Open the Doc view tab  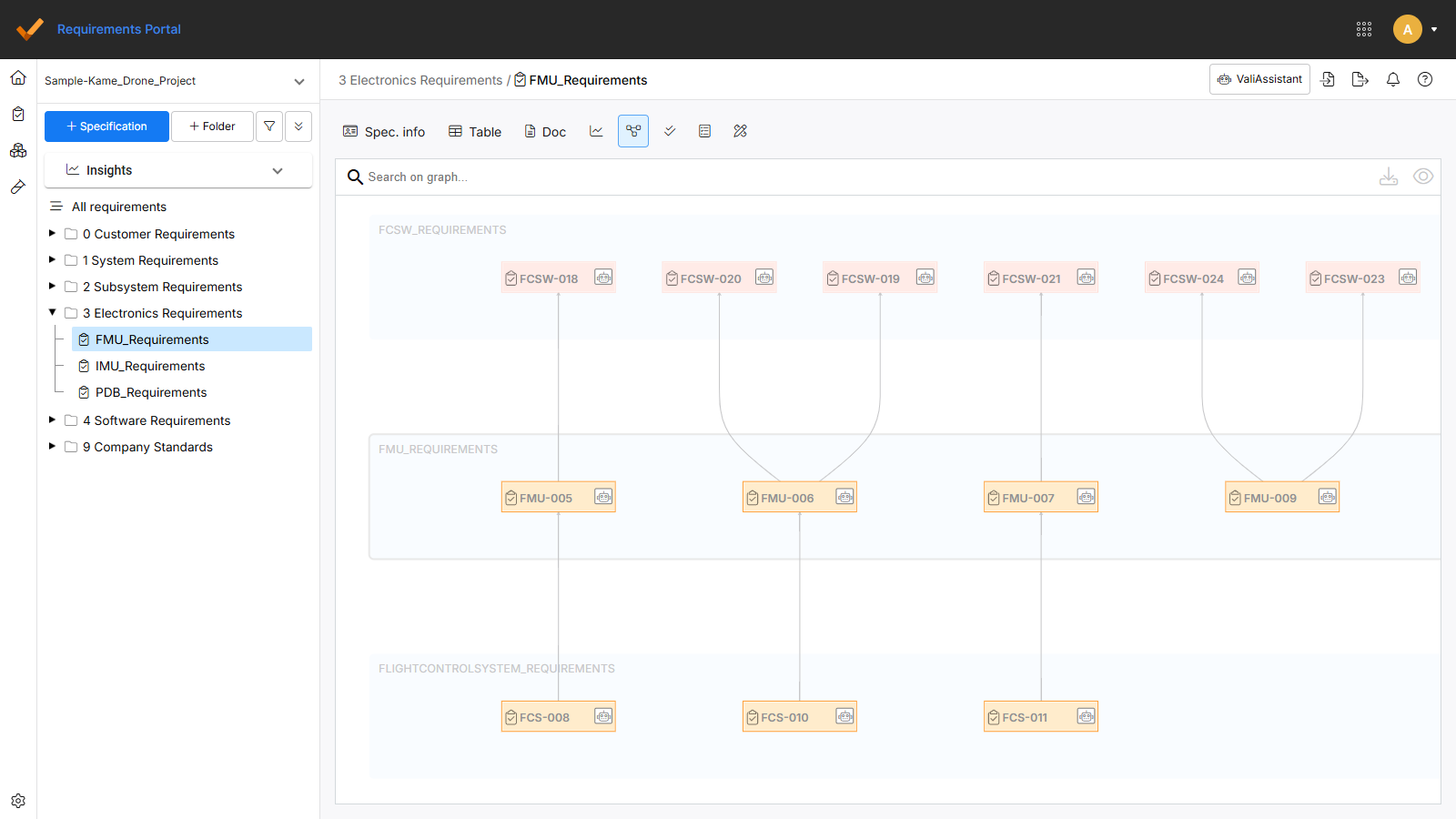click(x=544, y=131)
